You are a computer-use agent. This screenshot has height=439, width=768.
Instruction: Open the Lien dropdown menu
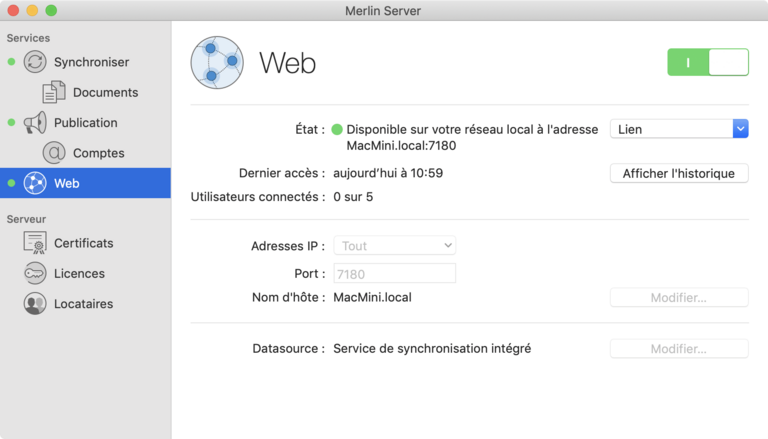click(x=679, y=129)
